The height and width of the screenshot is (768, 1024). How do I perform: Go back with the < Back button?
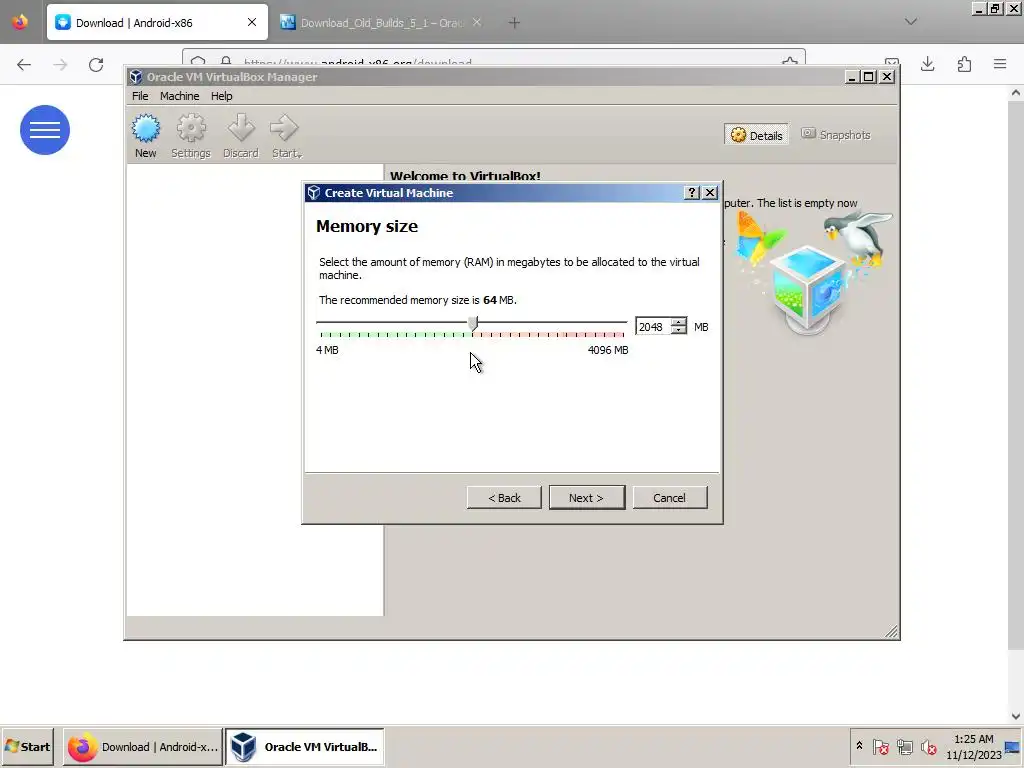coord(504,498)
